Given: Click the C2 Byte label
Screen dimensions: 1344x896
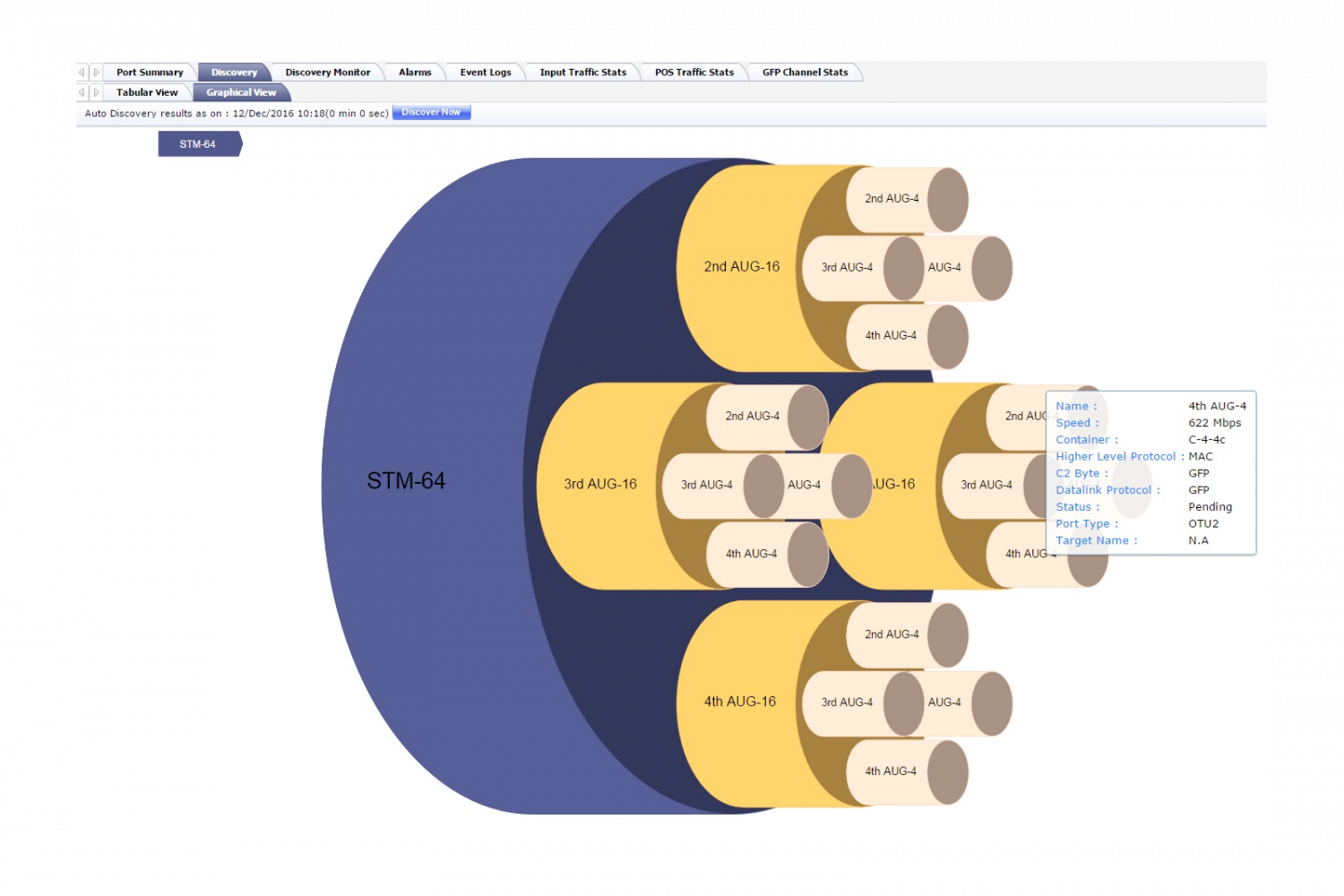Looking at the screenshot, I should (1081, 474).
